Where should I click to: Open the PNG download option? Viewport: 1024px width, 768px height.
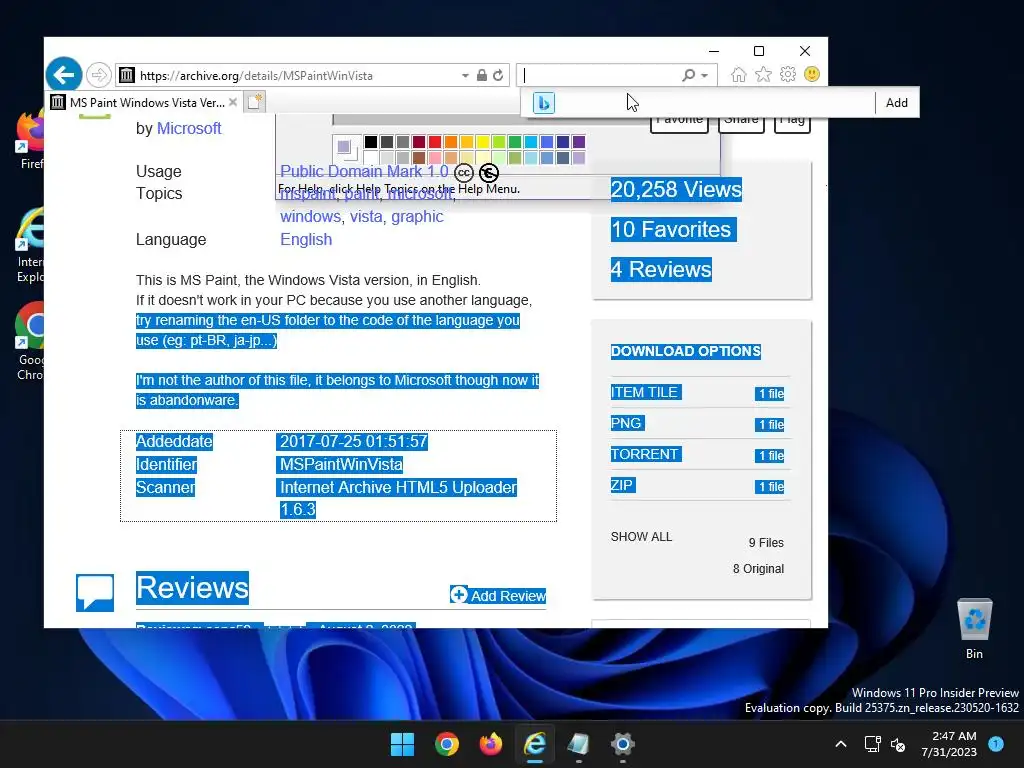(626, 423)
